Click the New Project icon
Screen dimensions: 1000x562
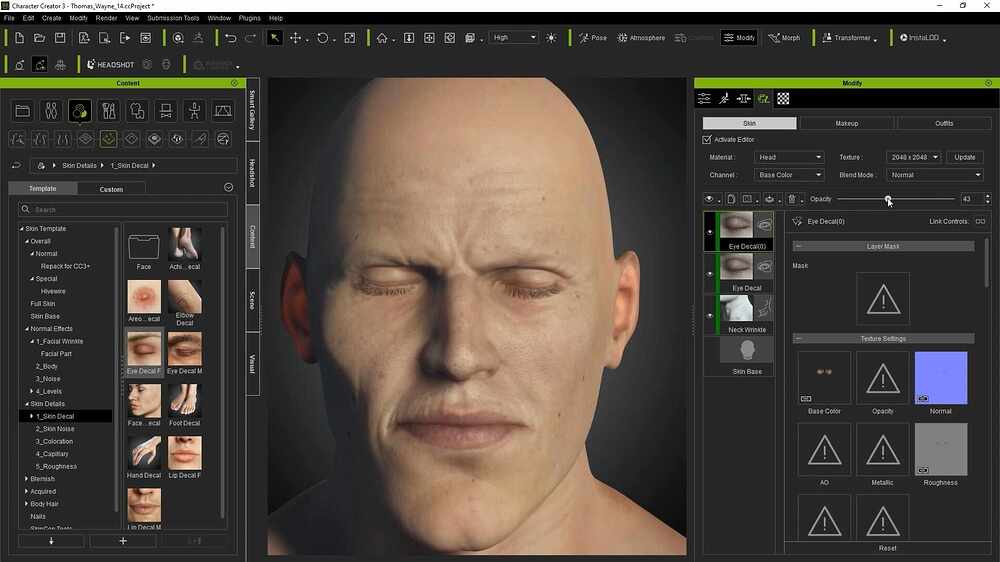tap(19, 38)
